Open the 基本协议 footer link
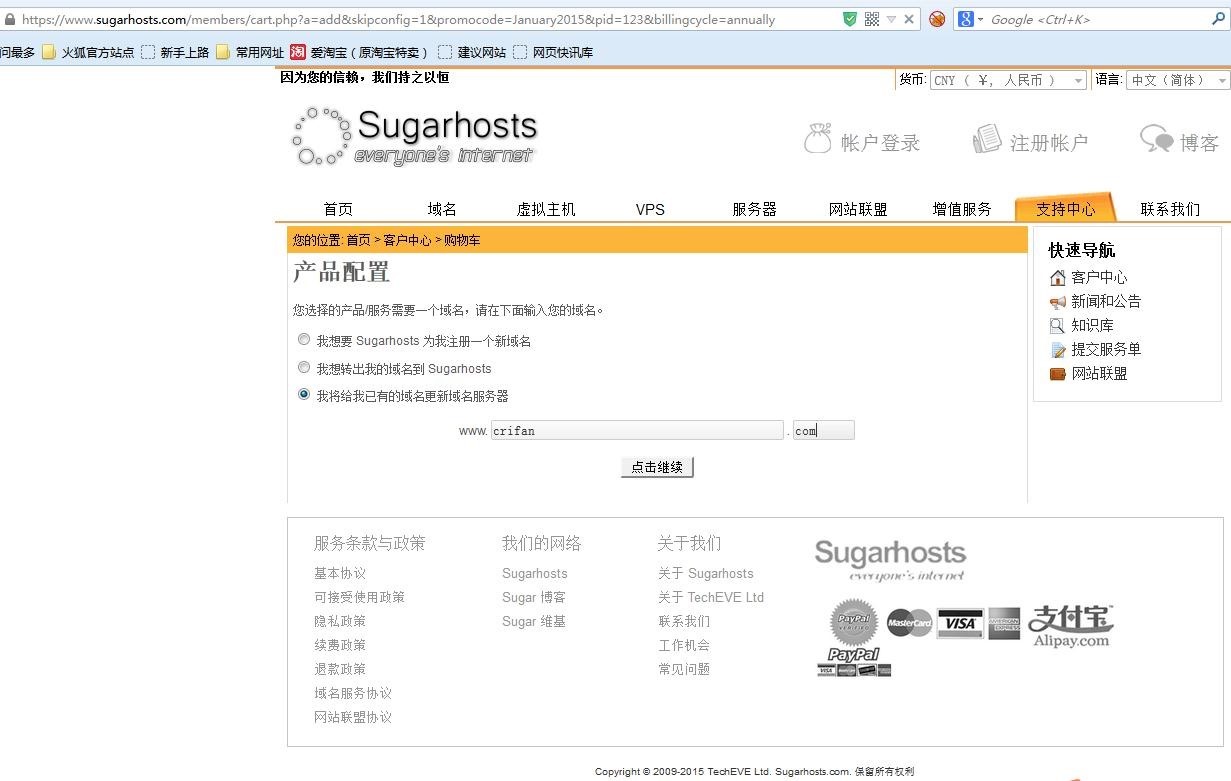Screen dimensions: 1231x781 tap(340, 573)
